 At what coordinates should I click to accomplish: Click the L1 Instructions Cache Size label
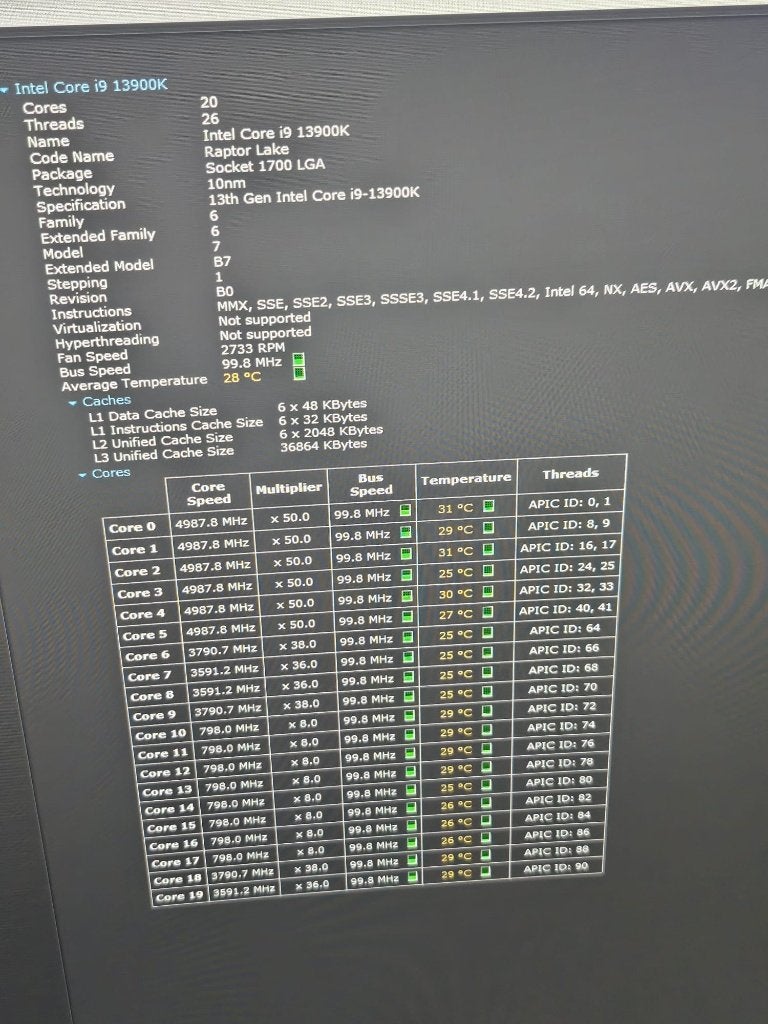click(x=176, y=426)
